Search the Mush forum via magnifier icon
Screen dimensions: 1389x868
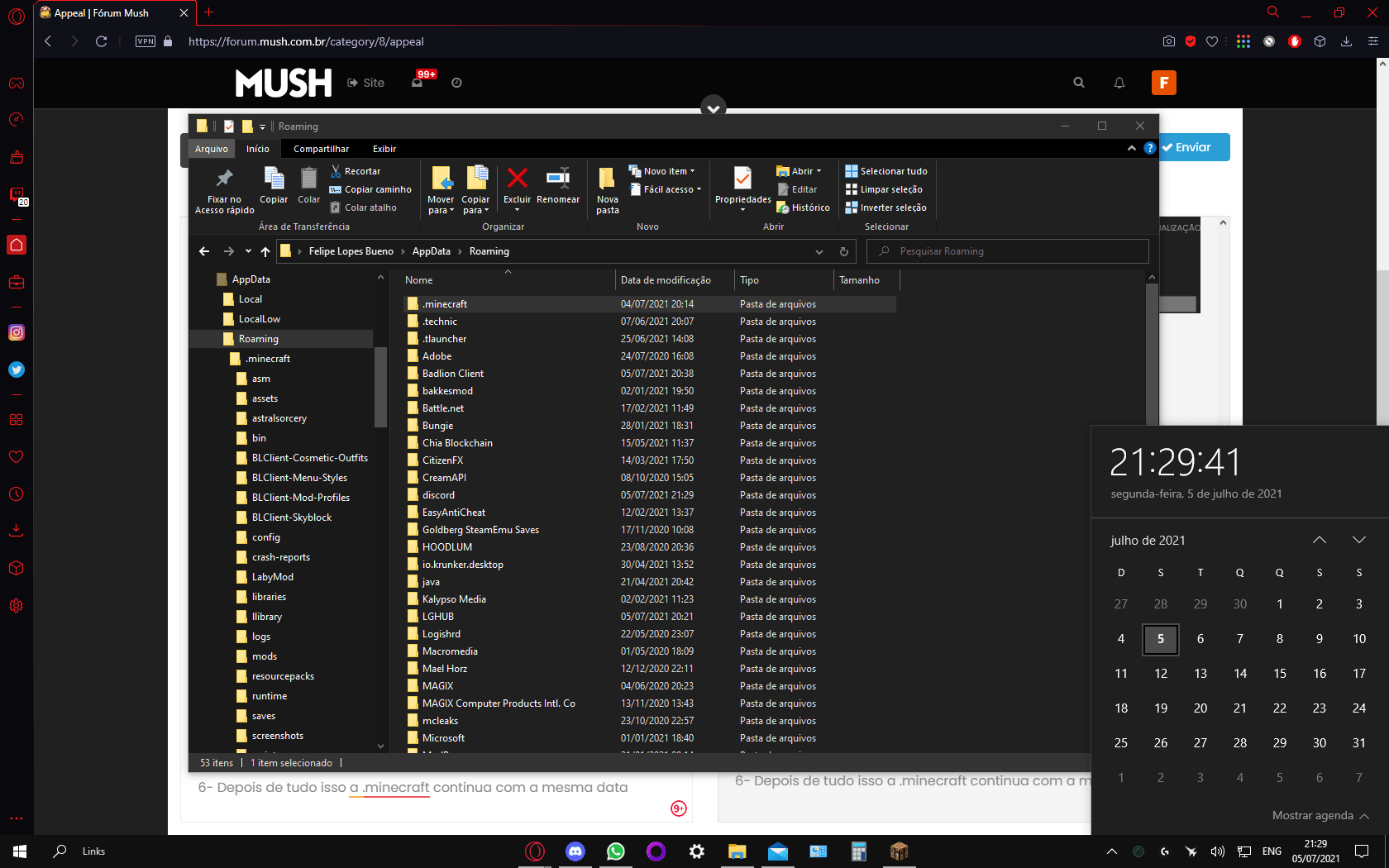point(1079,83)
